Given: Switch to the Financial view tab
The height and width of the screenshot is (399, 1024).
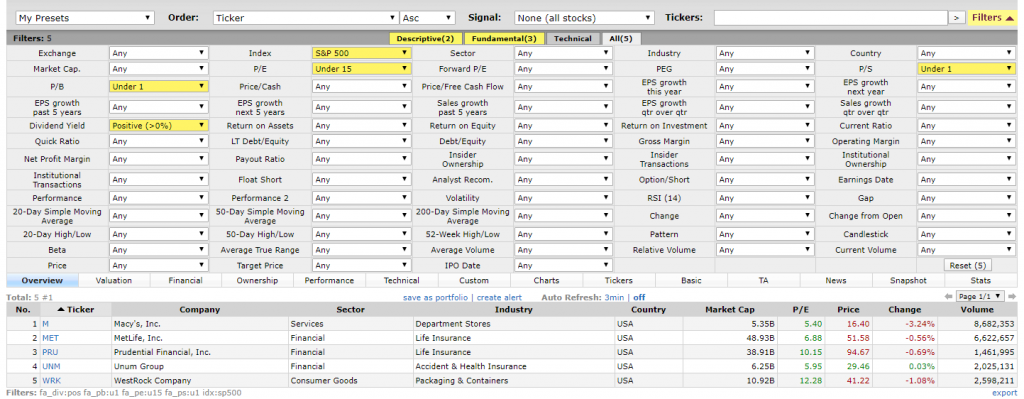Looking at the screenshot, I should (185, 281).
